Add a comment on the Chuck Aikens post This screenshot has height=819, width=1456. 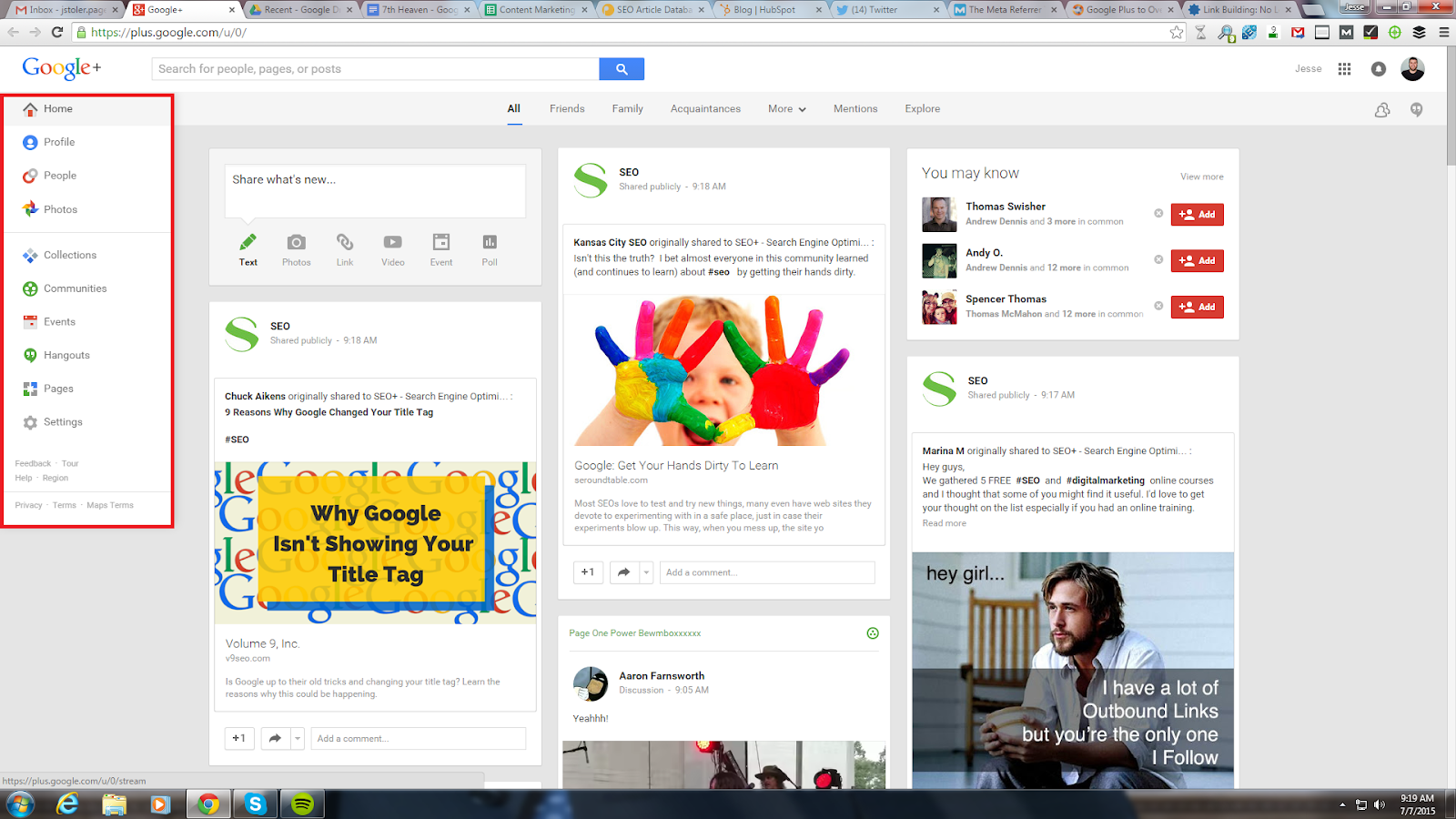click(419, 738)
